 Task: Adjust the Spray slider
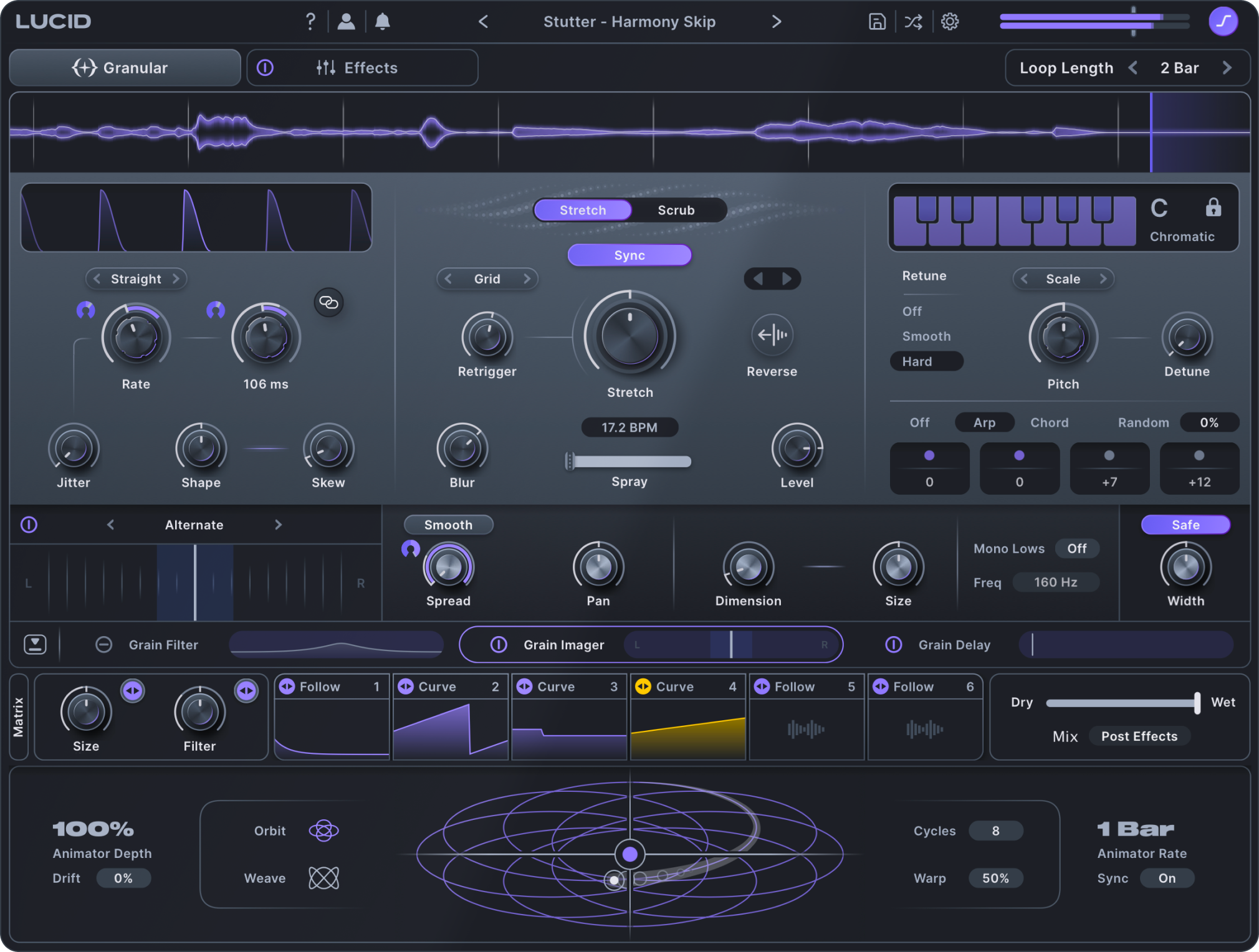(x=629, y=461)
